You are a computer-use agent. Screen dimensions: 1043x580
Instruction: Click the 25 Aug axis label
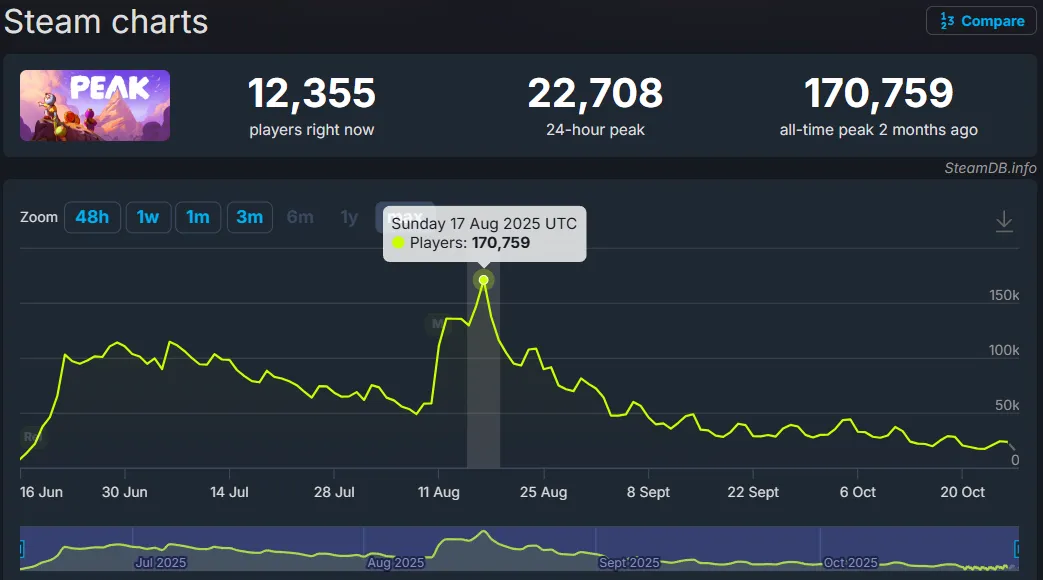543,492
